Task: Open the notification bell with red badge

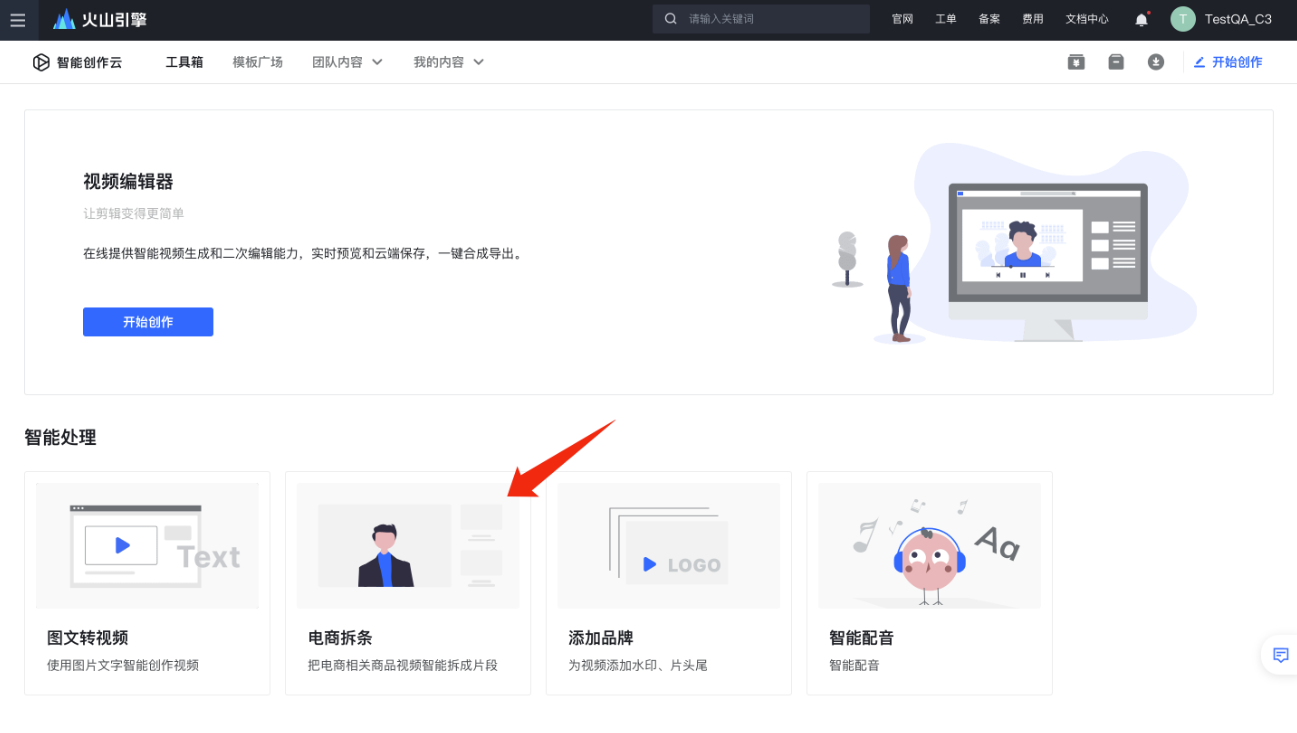Action: (x=1140, y=19)
